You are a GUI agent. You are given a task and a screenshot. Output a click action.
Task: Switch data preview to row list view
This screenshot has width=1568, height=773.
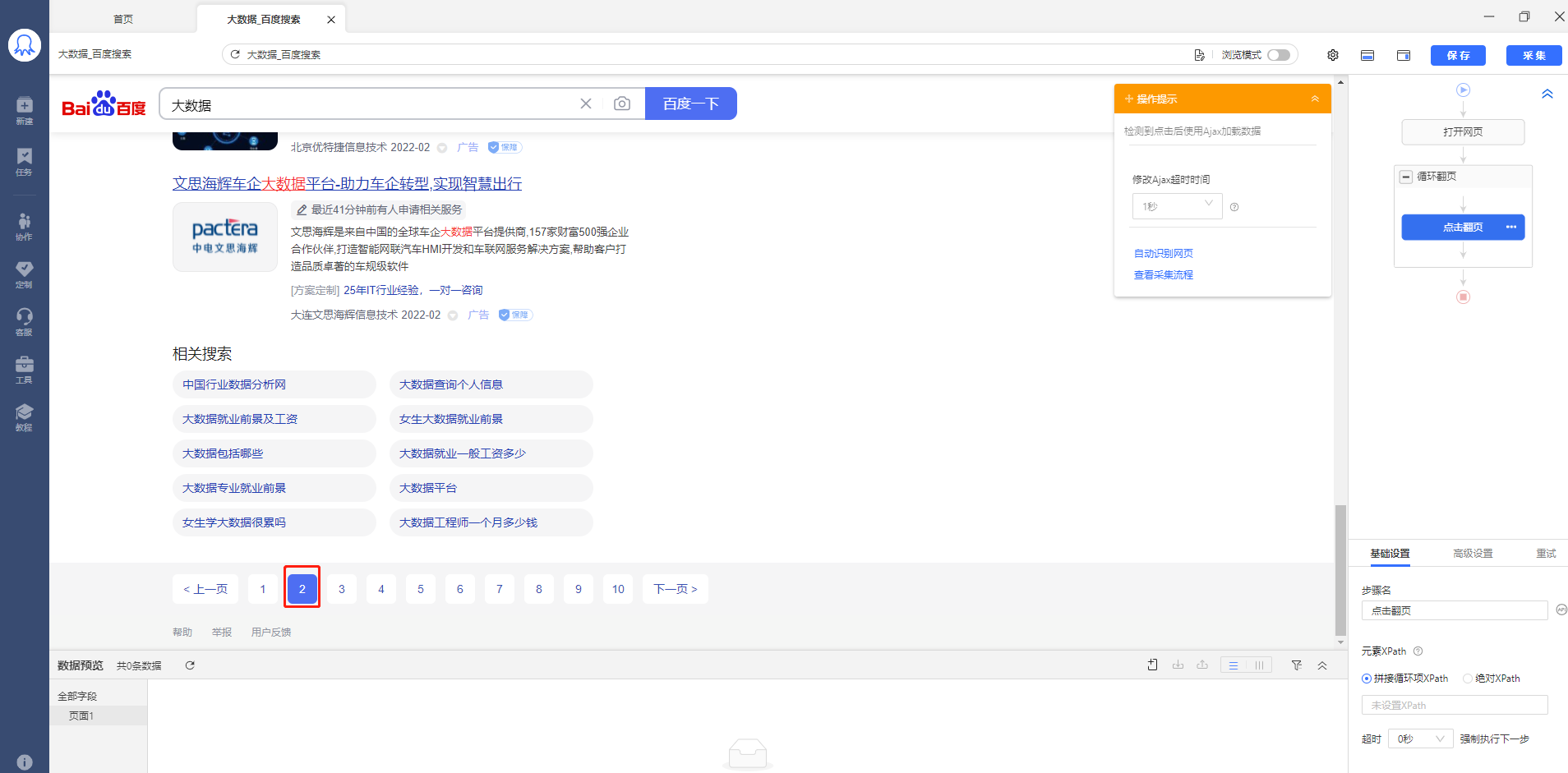tap(1233, 665)
